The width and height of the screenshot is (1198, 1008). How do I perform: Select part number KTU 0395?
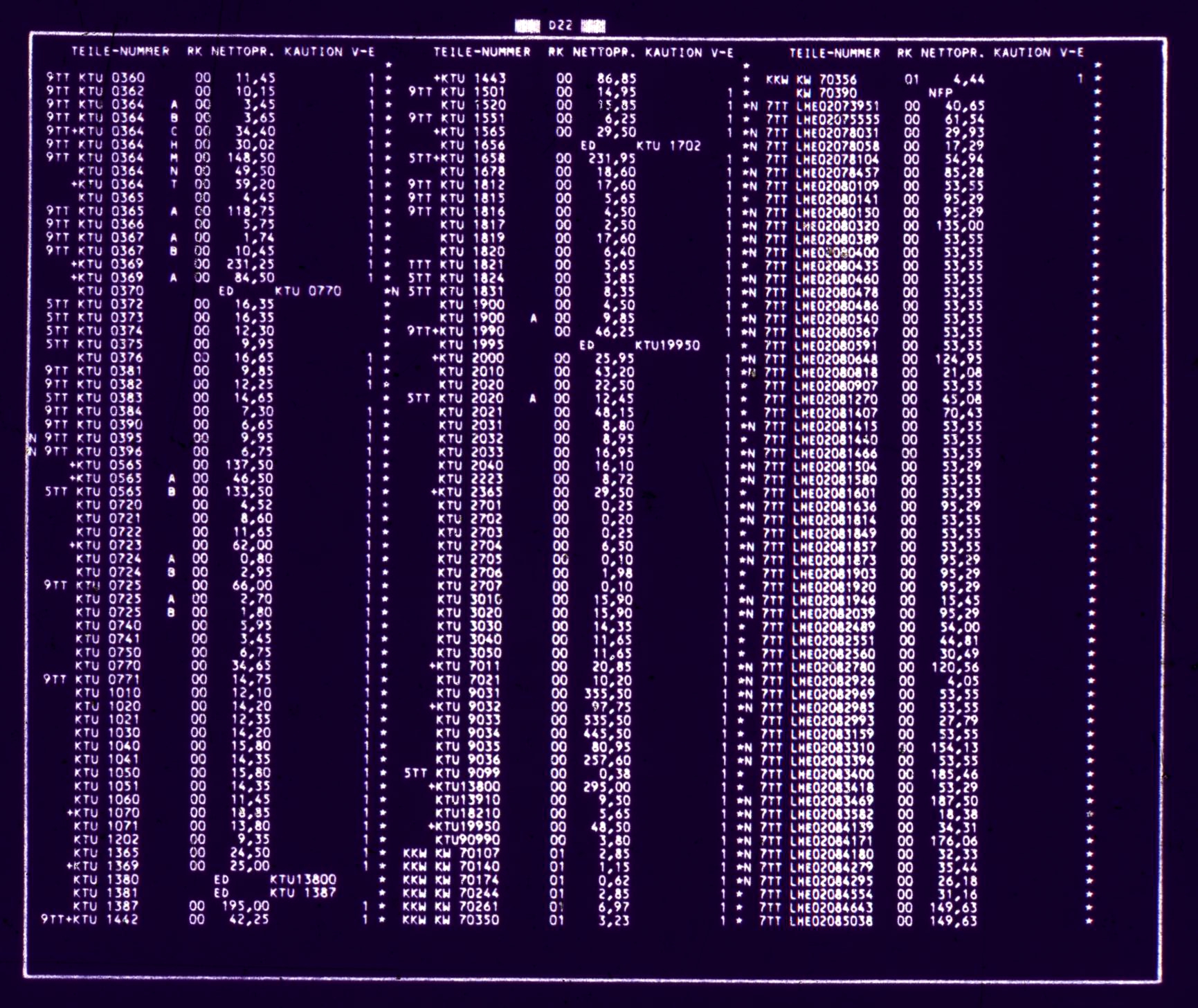point(109,438)
